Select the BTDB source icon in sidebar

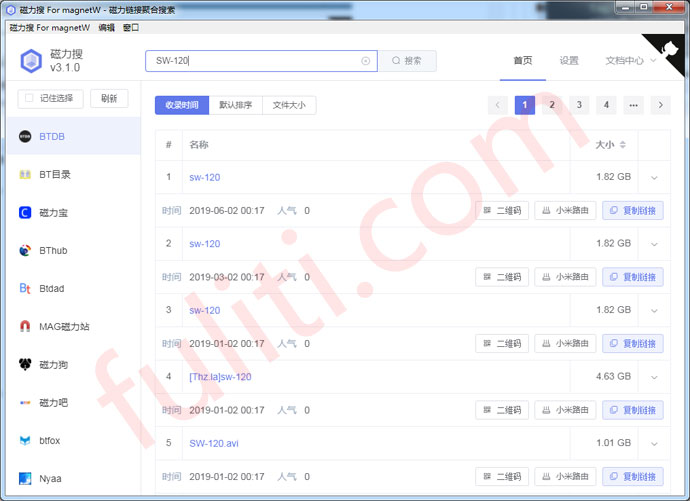(x=25, y=136)
